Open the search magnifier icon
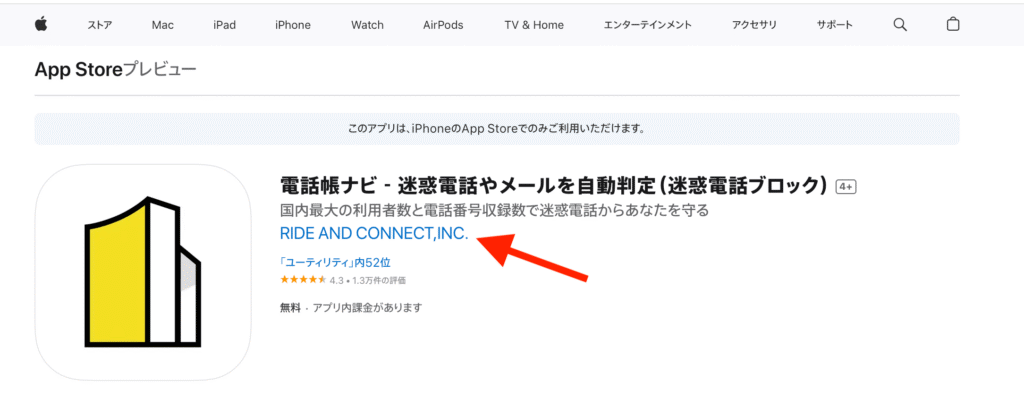This screenshot has height=407, width=1024. tap(900, 25)
